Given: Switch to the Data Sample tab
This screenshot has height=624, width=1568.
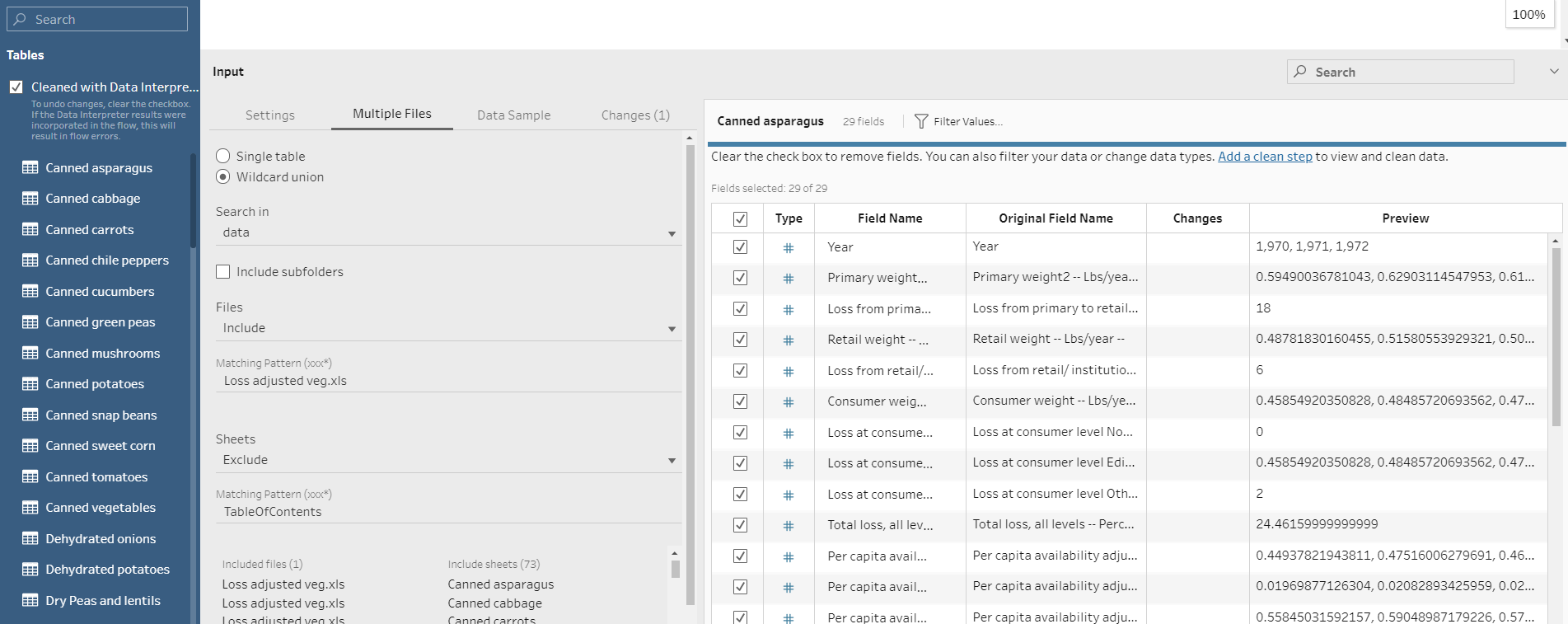Looking at the screenshot, I should pyautogui.click(x=513, y=115).
